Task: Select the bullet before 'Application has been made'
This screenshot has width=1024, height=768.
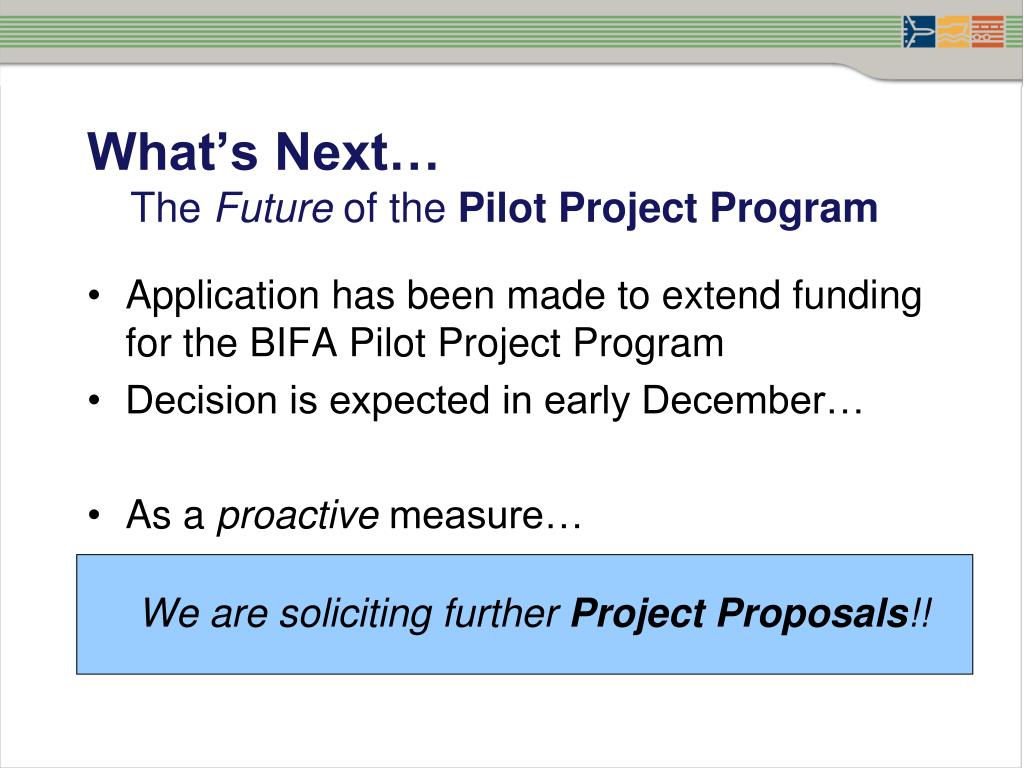Action: click(x=95, y=296)
